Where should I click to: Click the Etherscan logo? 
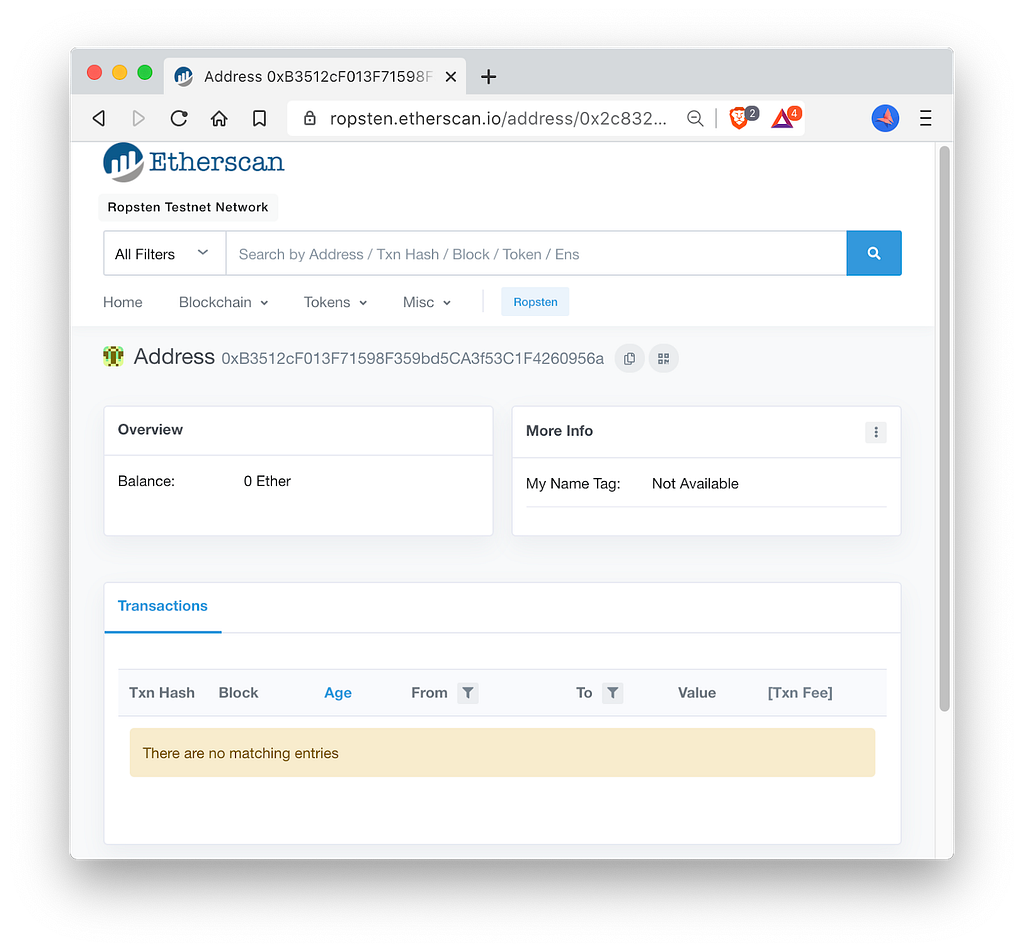[193, 162]
